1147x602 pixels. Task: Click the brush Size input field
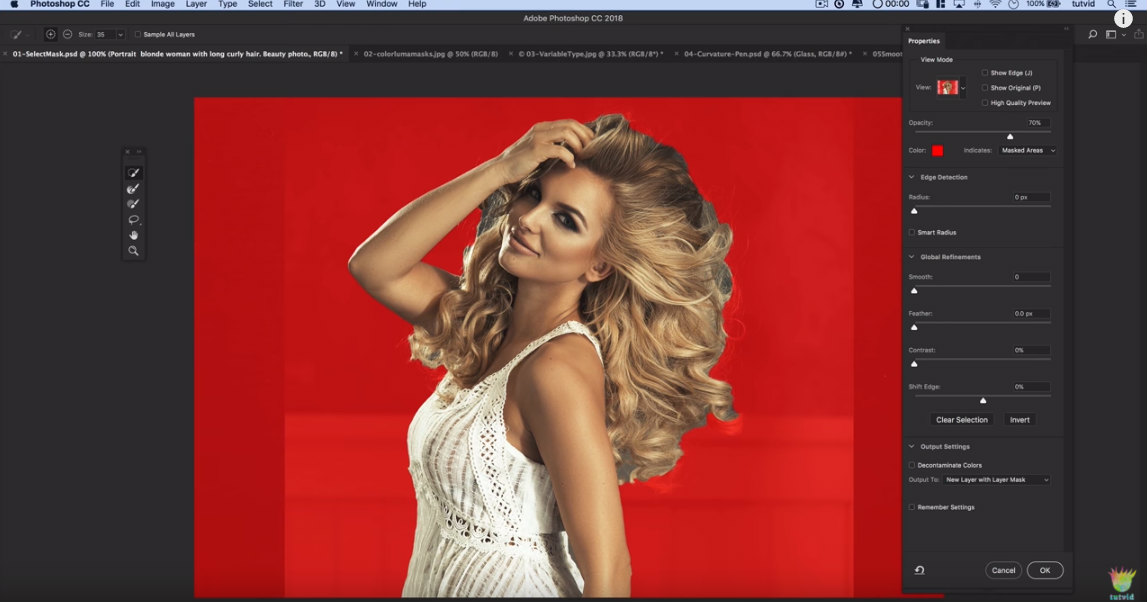(x=105, y=34)
